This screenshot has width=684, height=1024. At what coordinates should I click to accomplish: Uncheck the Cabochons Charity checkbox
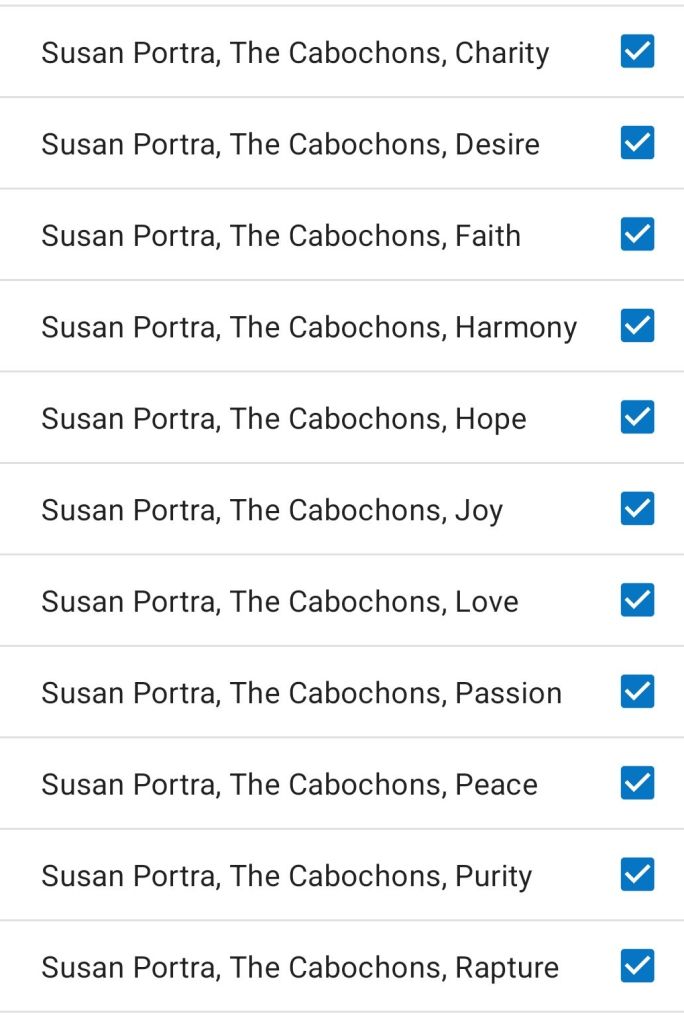pyautogui.click(x=637, y=51)
